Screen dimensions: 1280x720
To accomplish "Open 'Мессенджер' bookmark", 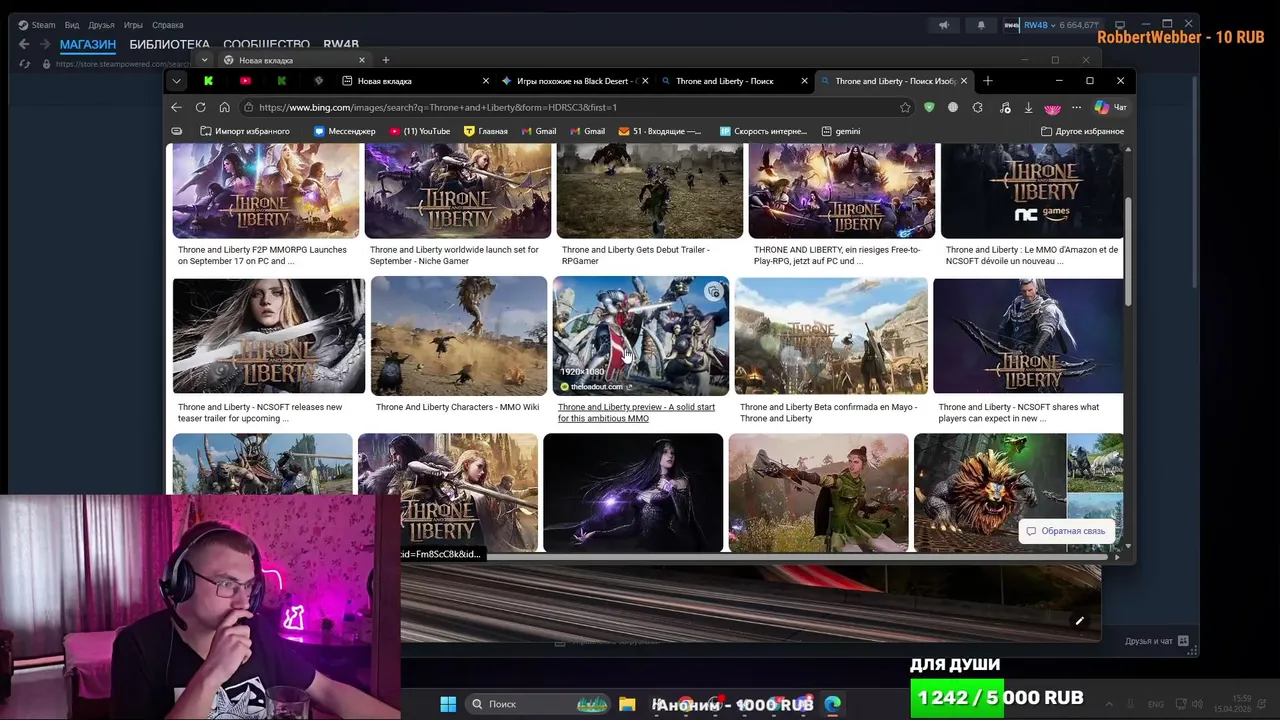I will 345,131.
